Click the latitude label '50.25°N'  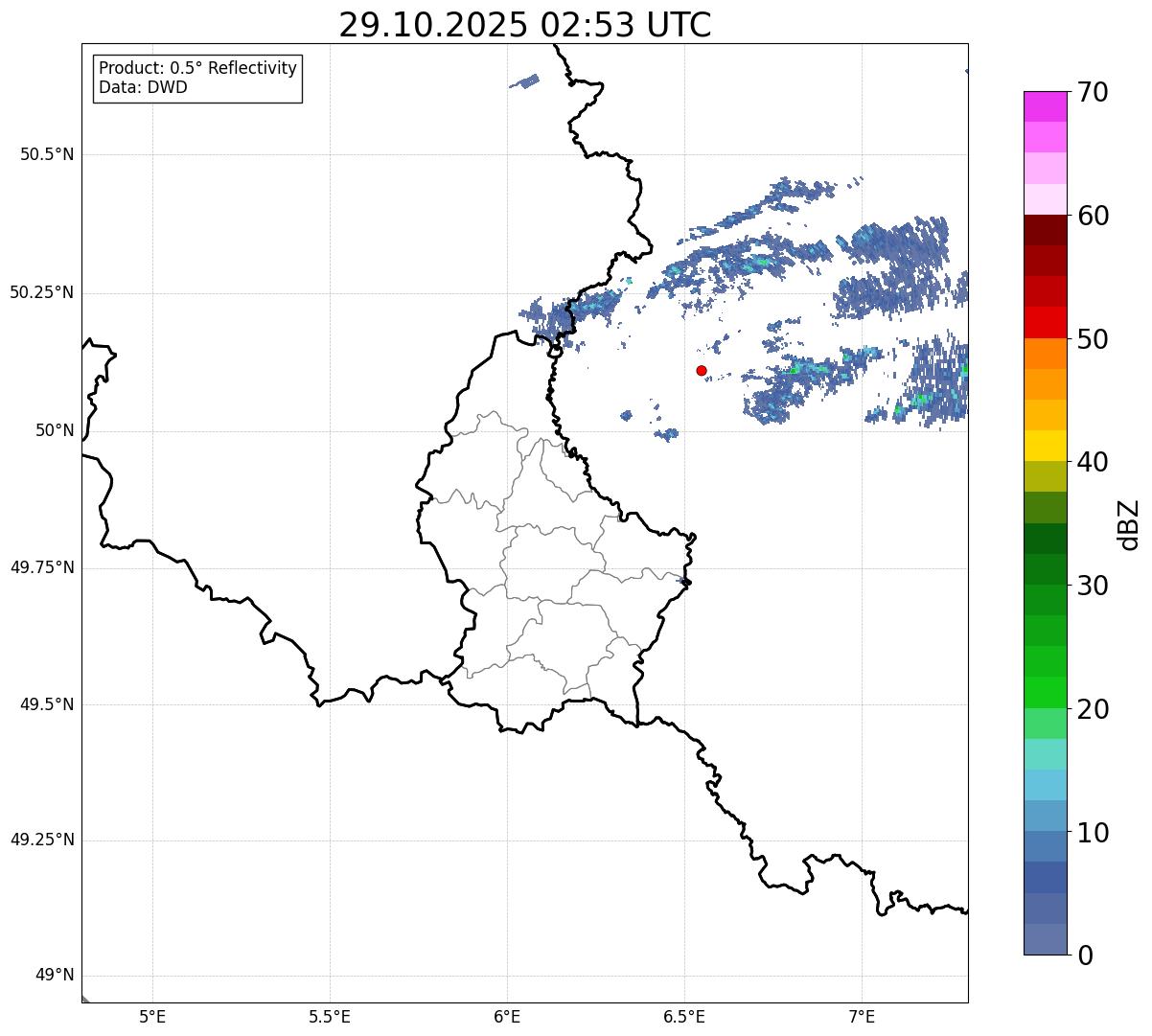pyautogui.click(x=42, y=292)
